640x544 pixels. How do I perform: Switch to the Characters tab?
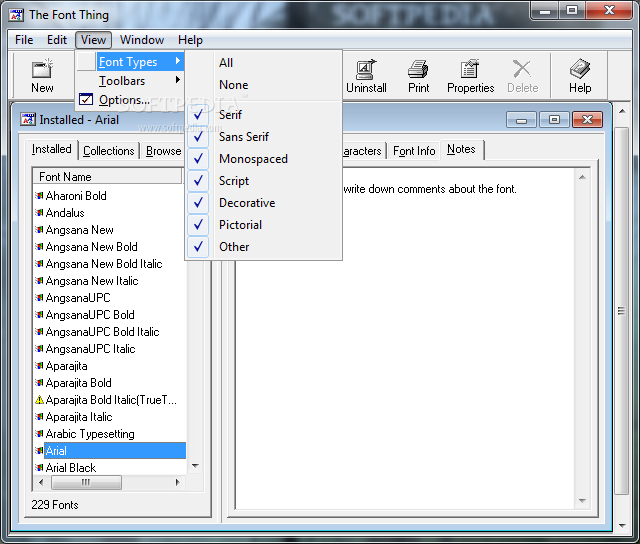(x=363, y=151)
